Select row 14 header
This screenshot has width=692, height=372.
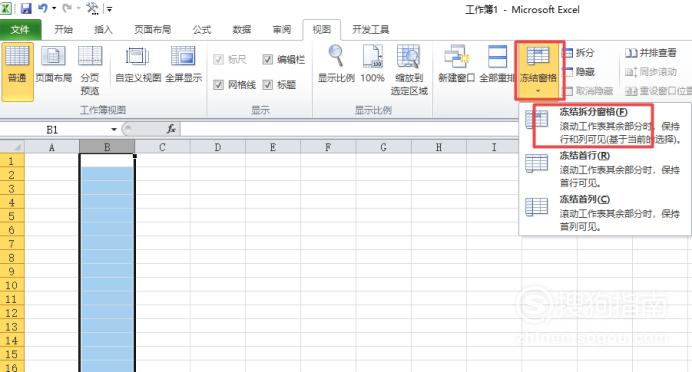[x=12, y=340]
